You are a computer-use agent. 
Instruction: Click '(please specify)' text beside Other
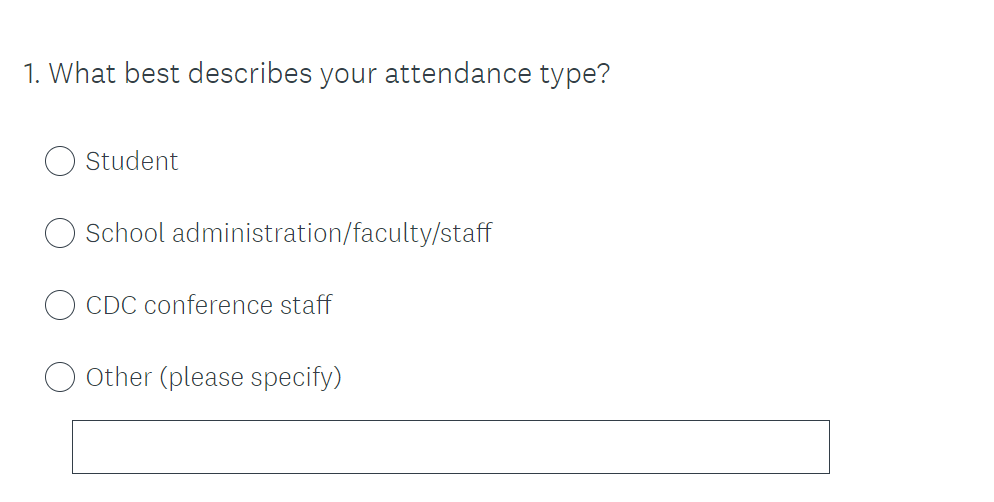[250, 377]
